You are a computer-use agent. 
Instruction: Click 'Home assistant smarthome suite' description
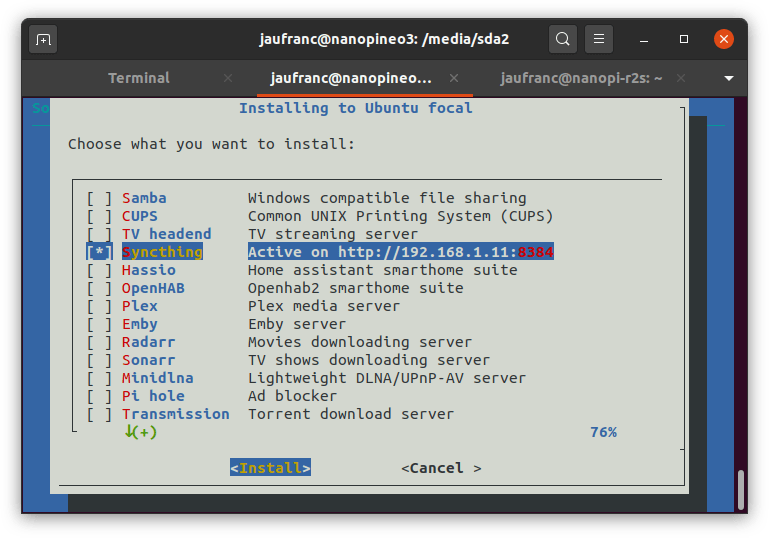pos(383,270)
